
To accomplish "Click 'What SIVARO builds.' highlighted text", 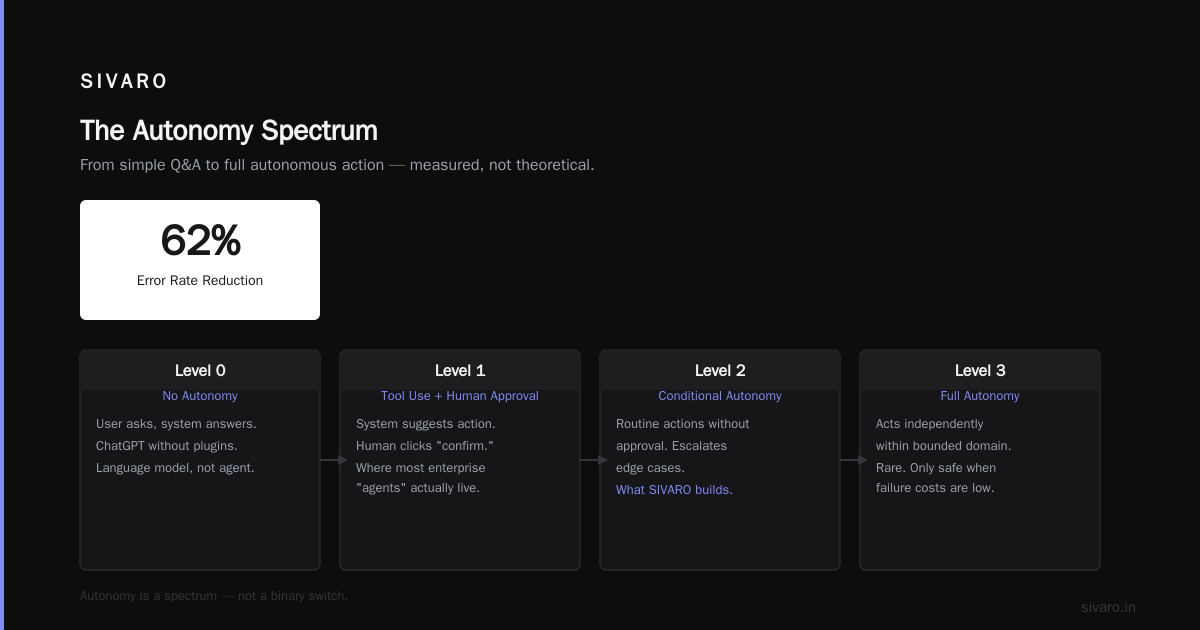I will (674, 490).
